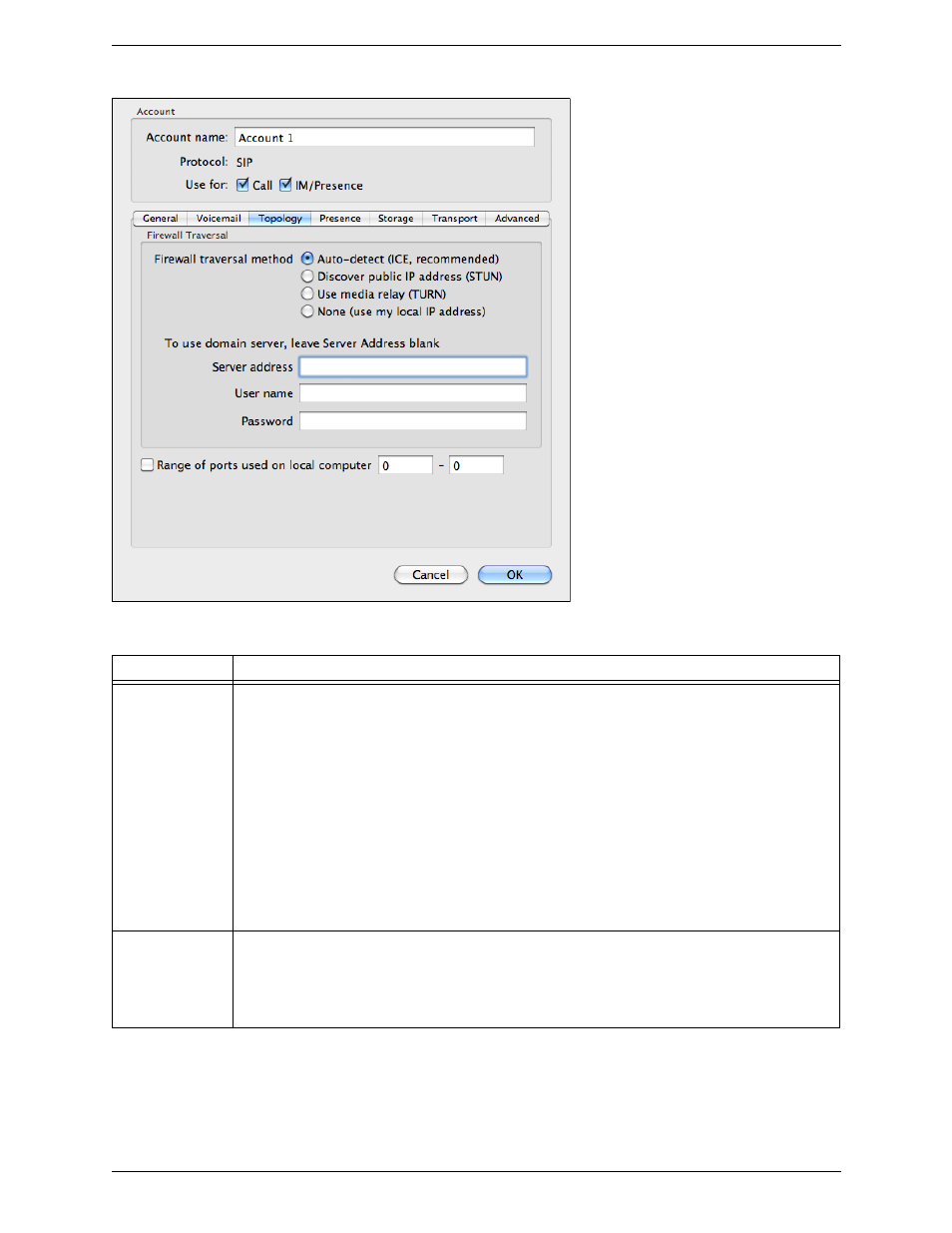The height and width of the screenshot is (1233, 952).
Task: Click 'To use domain server' hint text
Action: pos(302,343)
